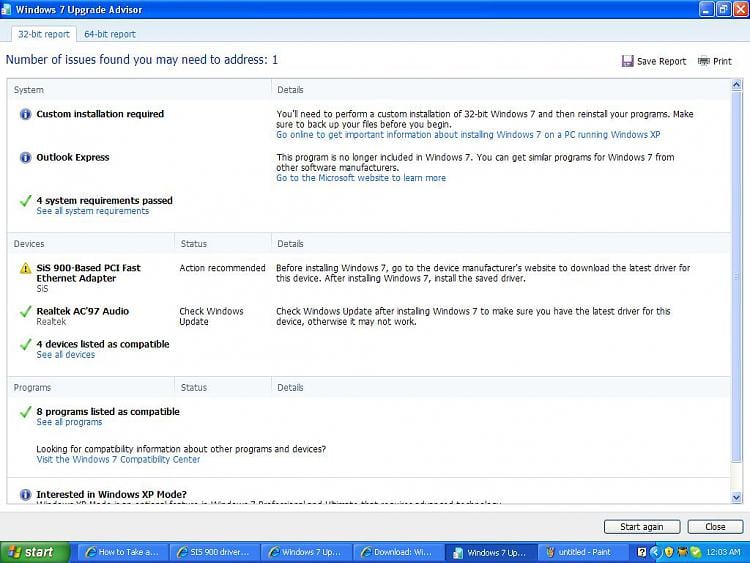Click the 4 system requirements passed text

(x=104, y=201)
